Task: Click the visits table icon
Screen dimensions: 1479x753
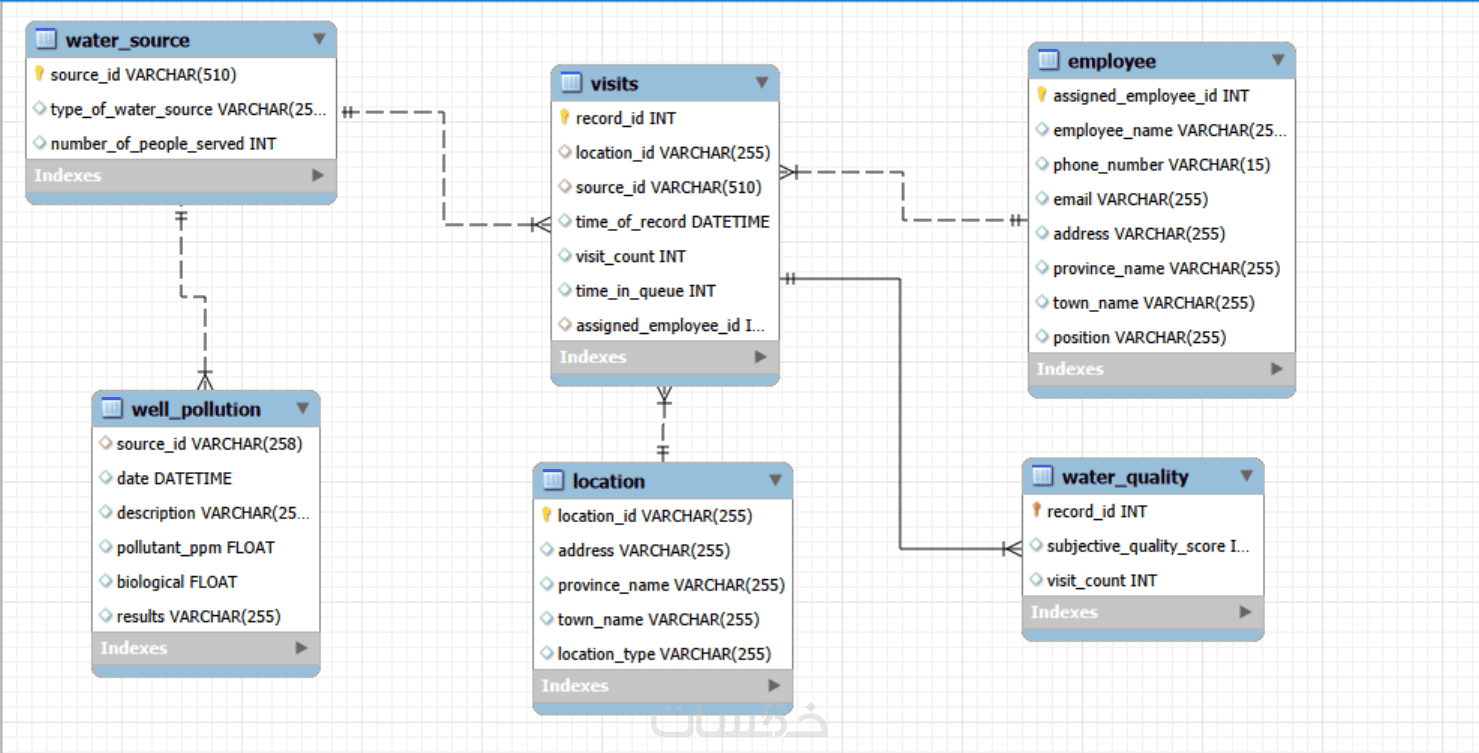Action: [x=570, y=83]
